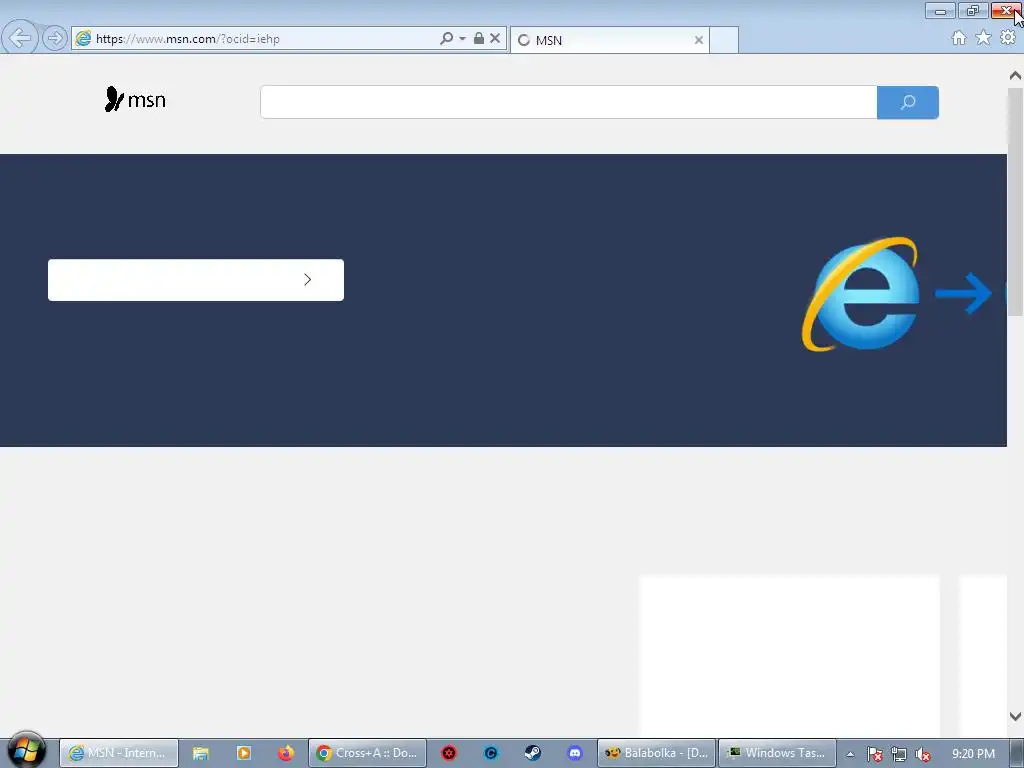Image resolution: width=1024 pixels, height=768 pixels.
Task: Open the red gear taskbar app icon
Action: click(x=449, y=753)
